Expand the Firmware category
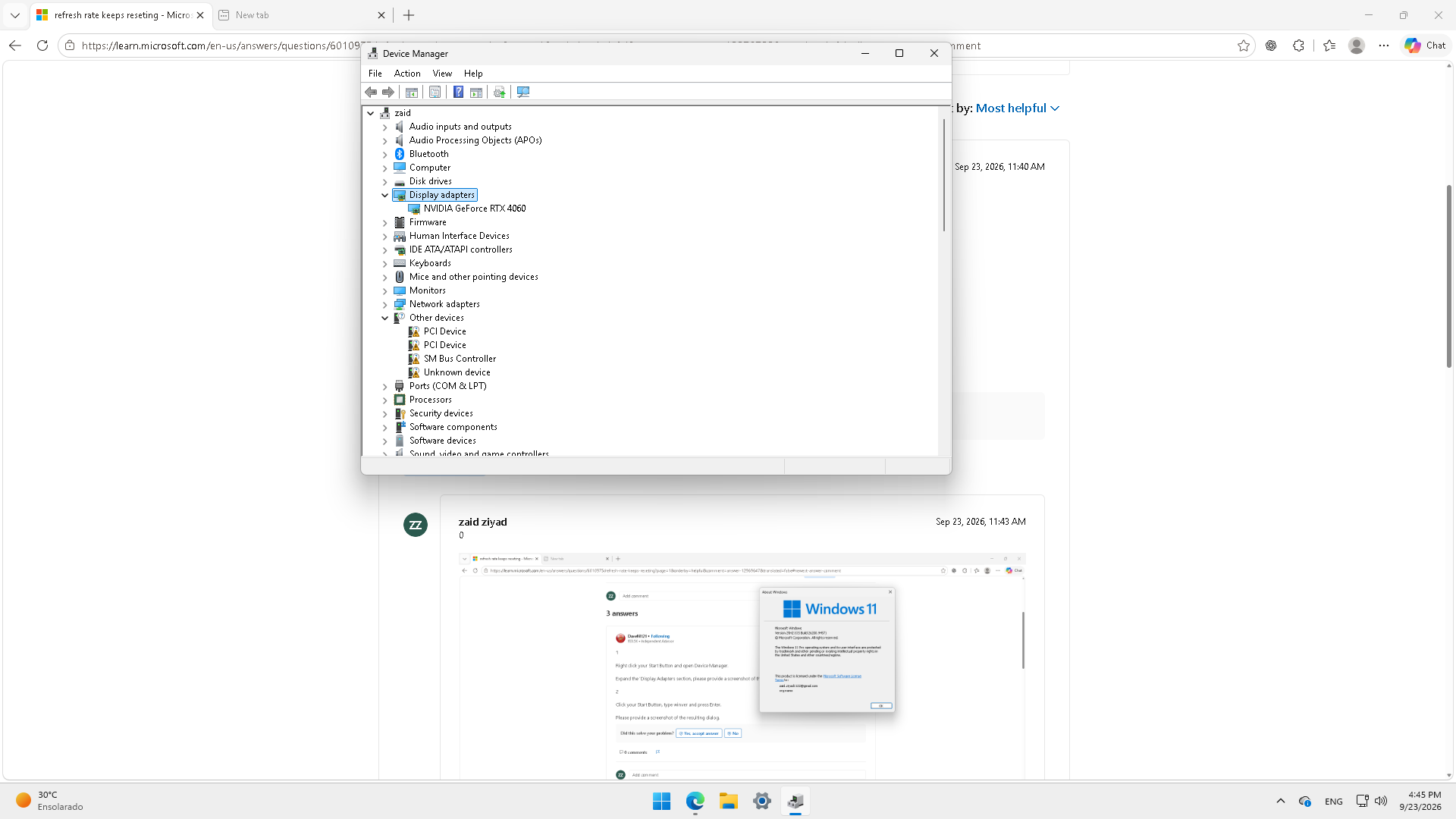The width and height of the screenshot is (1456, 819). pyautogui.click(x=384, y=223)
